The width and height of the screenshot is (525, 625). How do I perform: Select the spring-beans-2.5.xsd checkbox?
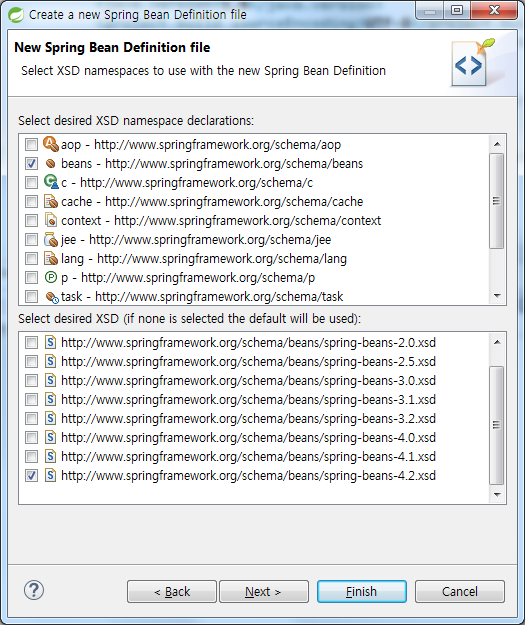coord(31,362)
